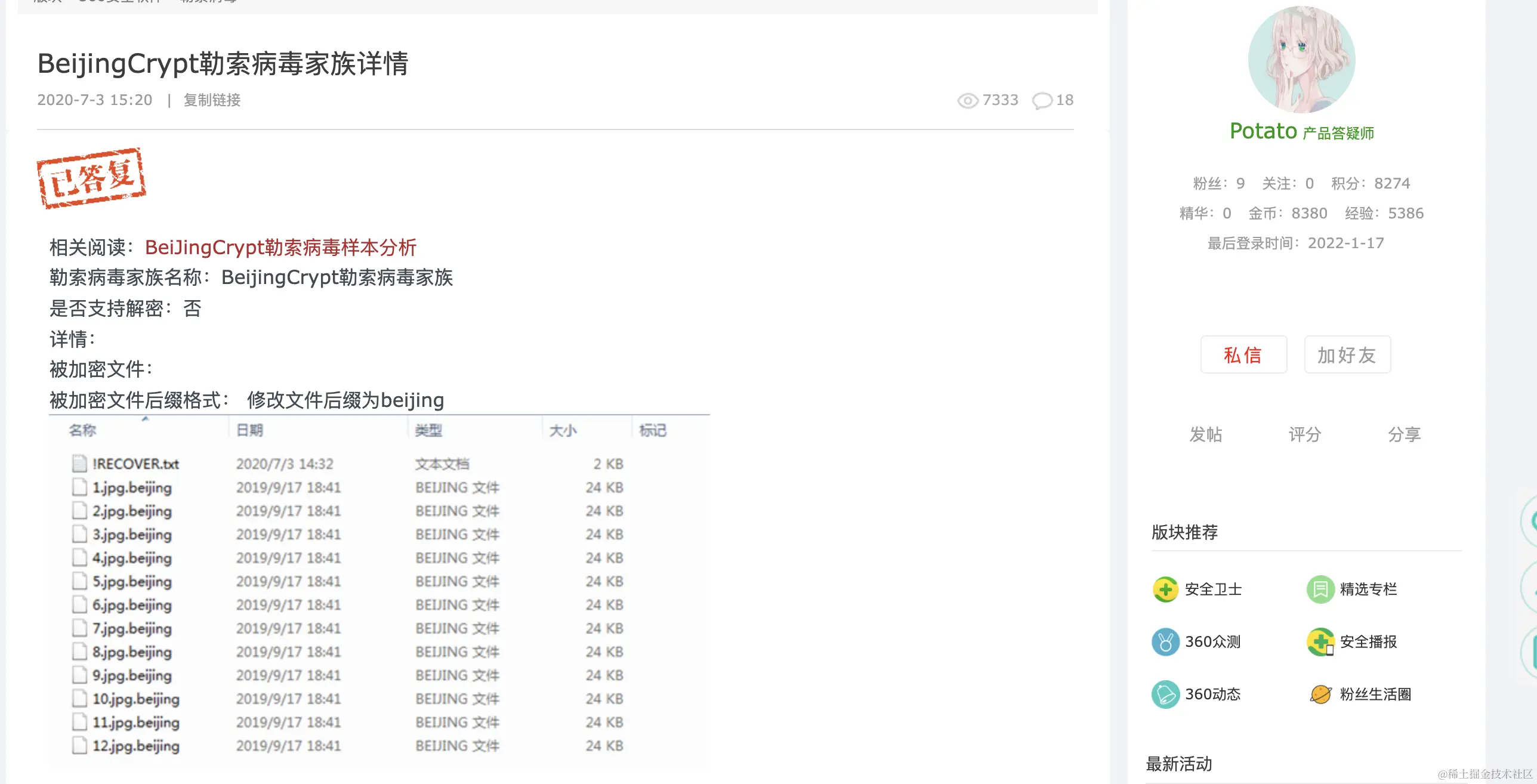Click the 360众测 rabbit icon
This screenshot has height=784, width=1537.
click(1165, 642)
